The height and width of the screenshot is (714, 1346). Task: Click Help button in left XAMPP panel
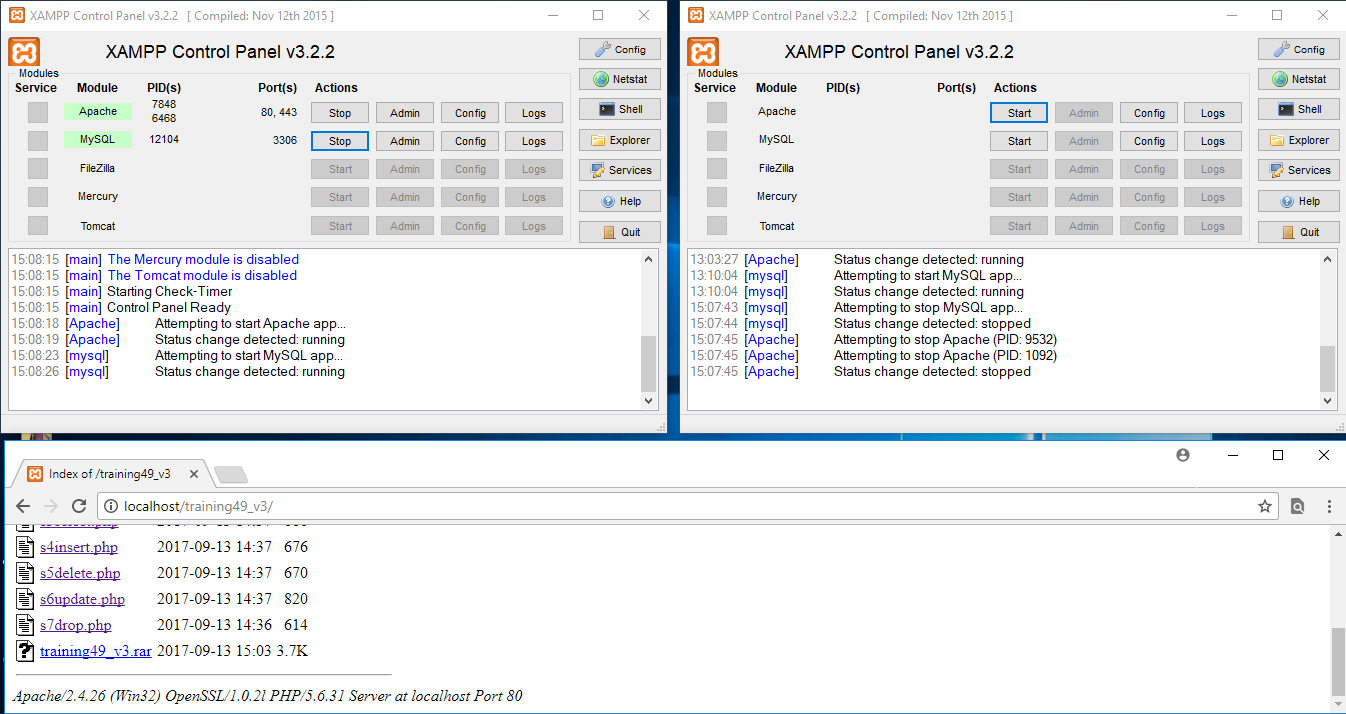[x=619, y=202]
